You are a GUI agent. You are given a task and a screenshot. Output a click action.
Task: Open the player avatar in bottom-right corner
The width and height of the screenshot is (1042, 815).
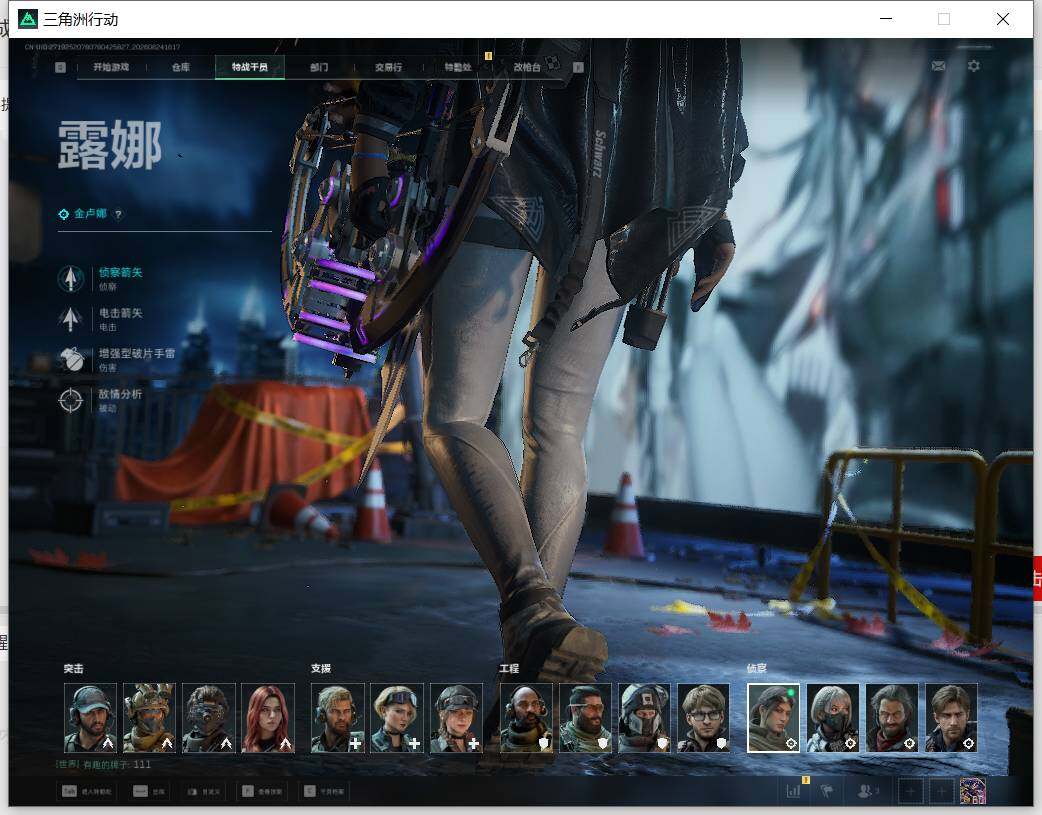[973, 791]
